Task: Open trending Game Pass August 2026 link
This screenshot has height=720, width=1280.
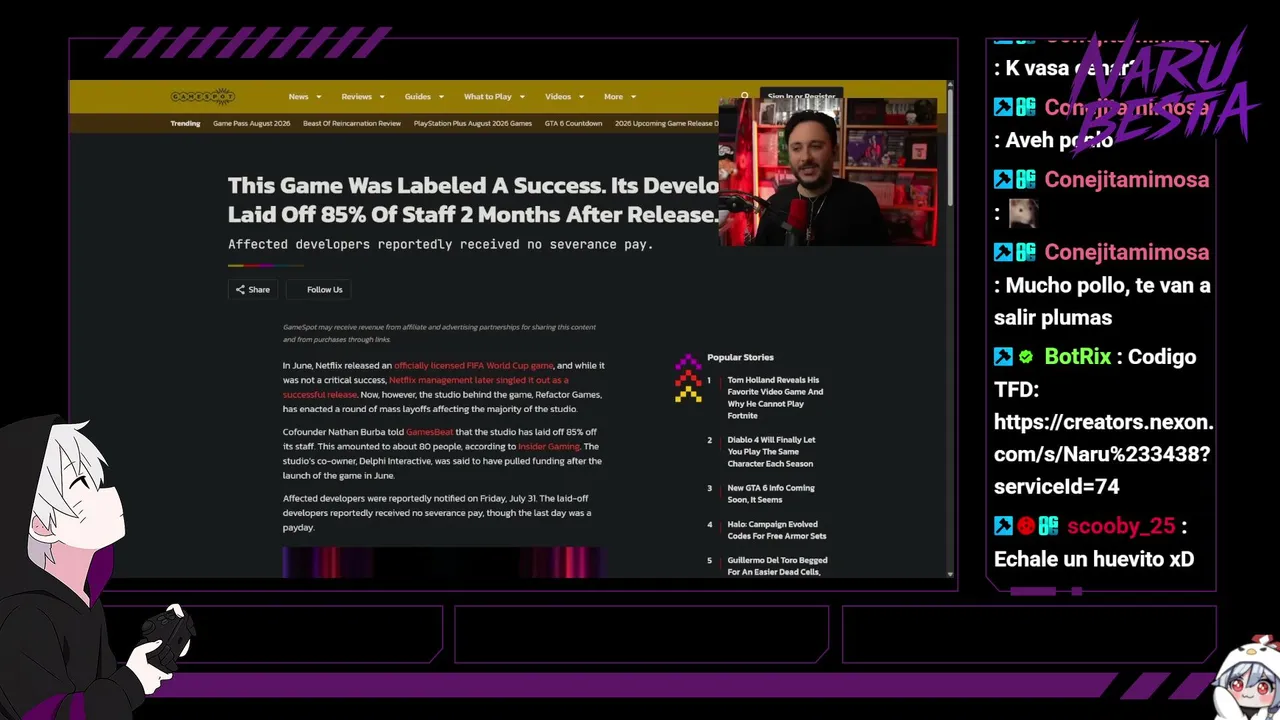Action: [251, 124]
